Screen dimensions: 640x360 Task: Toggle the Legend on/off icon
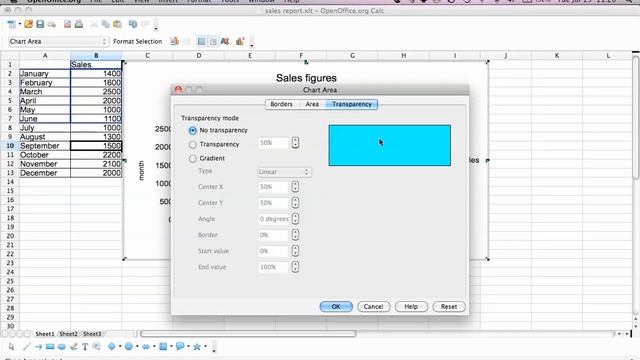pyautogui.click(x=213, y=41)
